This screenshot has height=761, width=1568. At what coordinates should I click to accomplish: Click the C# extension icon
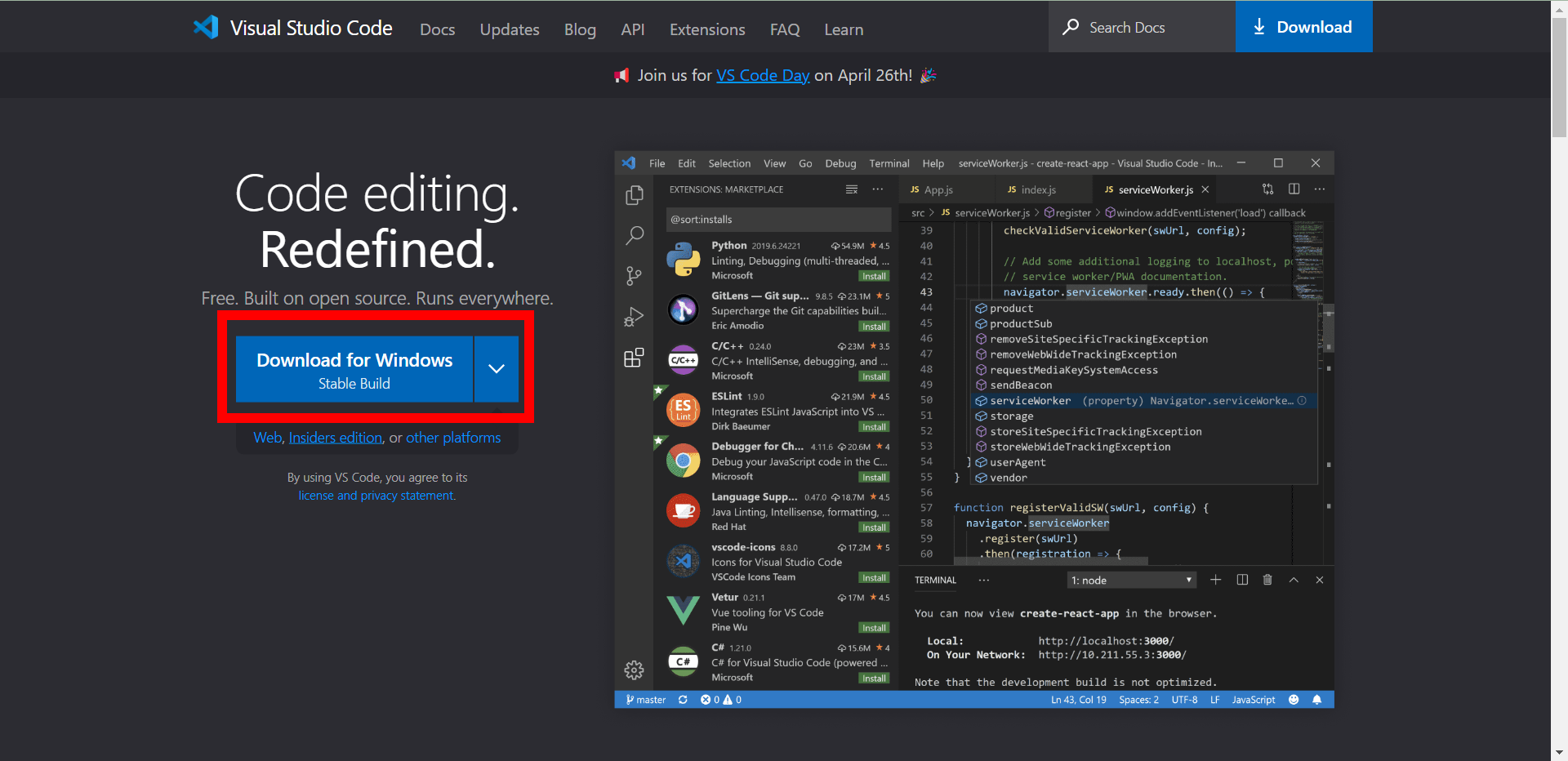tap(683, 661)
